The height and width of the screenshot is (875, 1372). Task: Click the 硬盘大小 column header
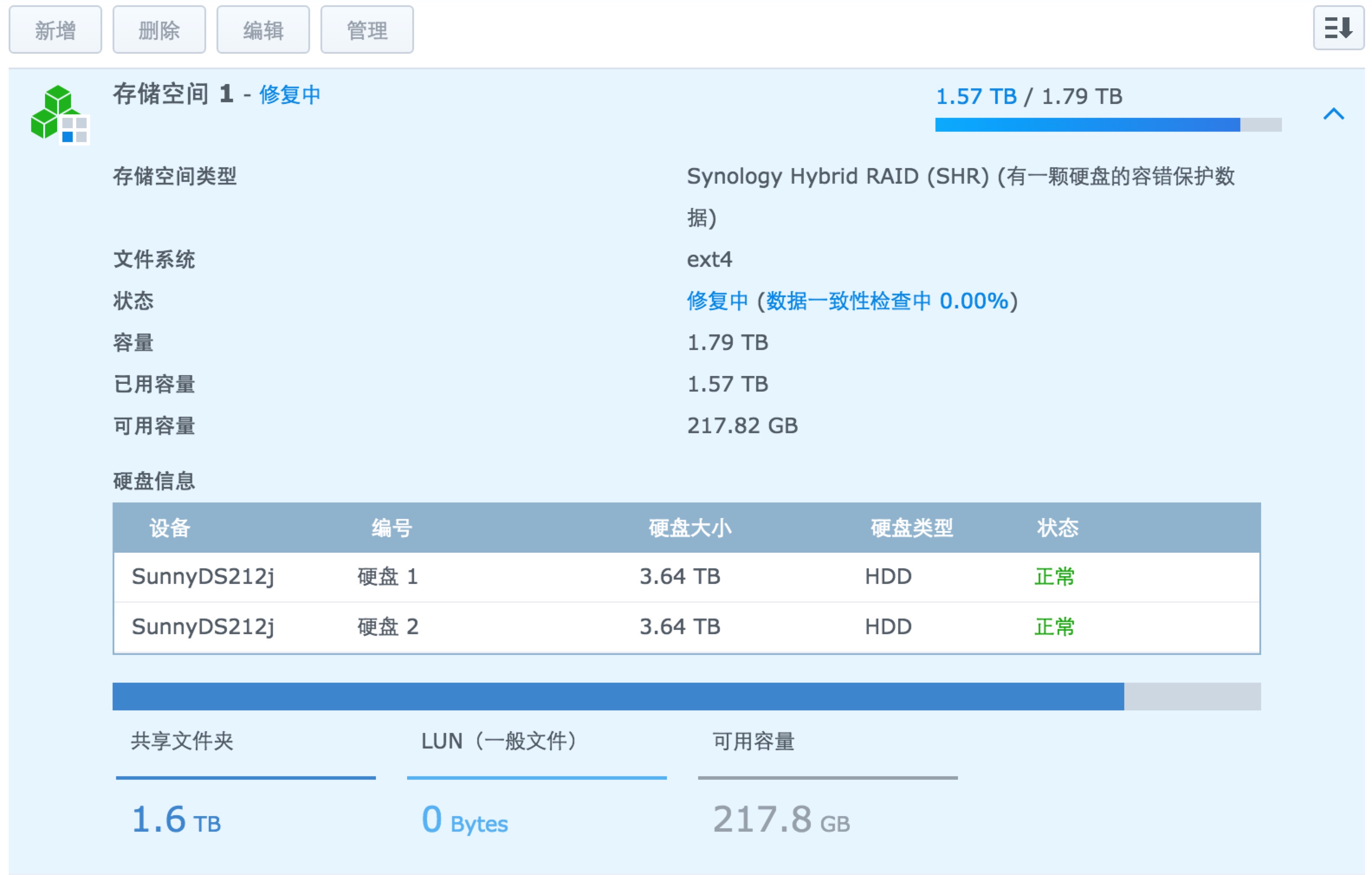(x=691, y=528)
